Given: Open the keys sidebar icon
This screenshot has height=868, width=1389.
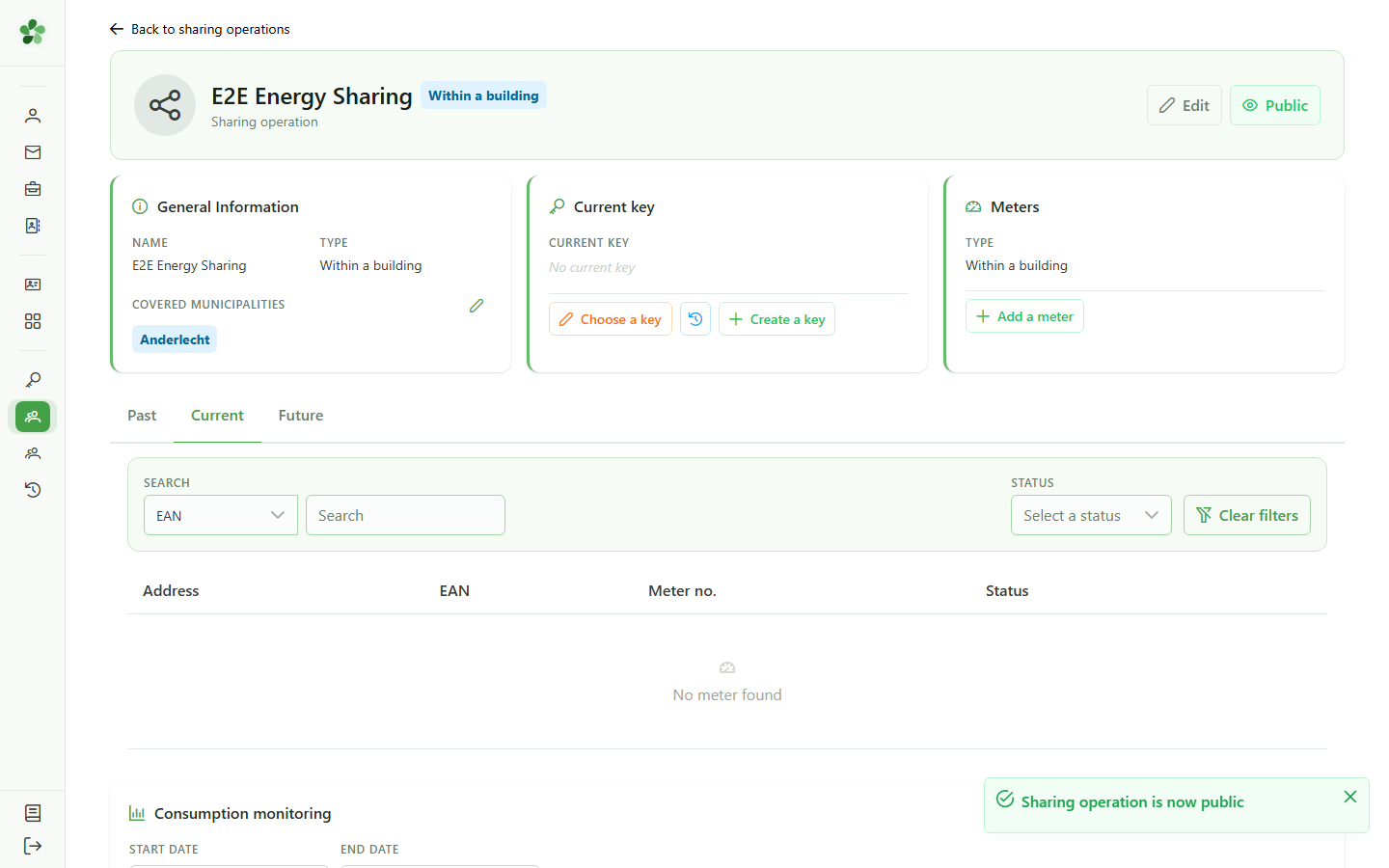Looking at the screenshot, I should pos(33,380).
